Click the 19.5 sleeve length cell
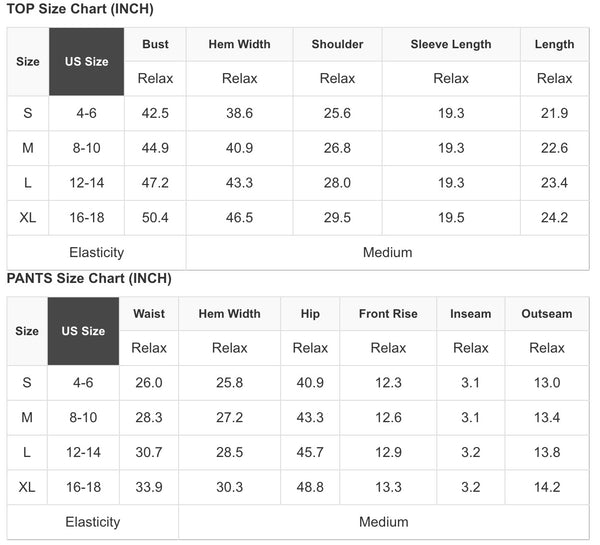Viewport: 600px width, 545px height. pos(451,218)
